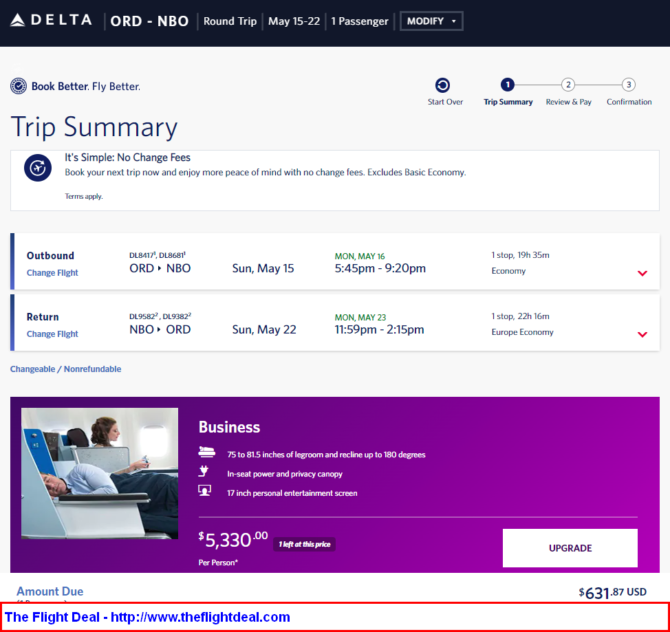This screenshot has height=632, width=670.
Task: Click the $5,330.00 Business price
Action: click(x=233, y=540)
